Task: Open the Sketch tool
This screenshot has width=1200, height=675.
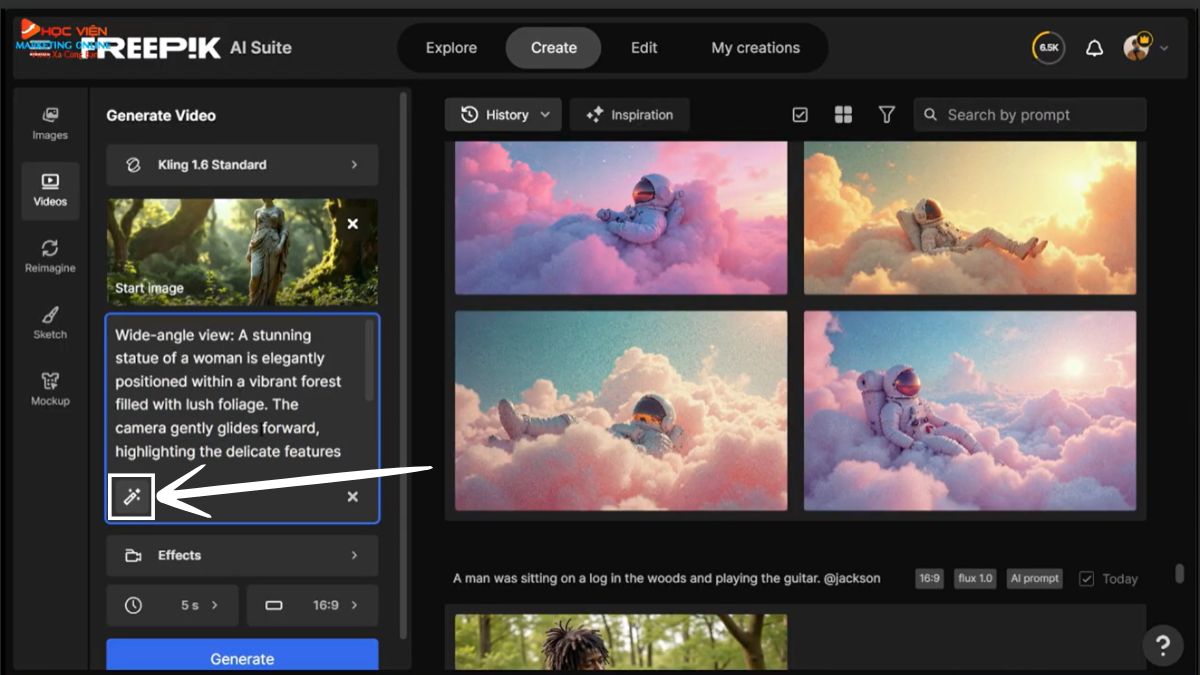Action: tap(50, 323)
